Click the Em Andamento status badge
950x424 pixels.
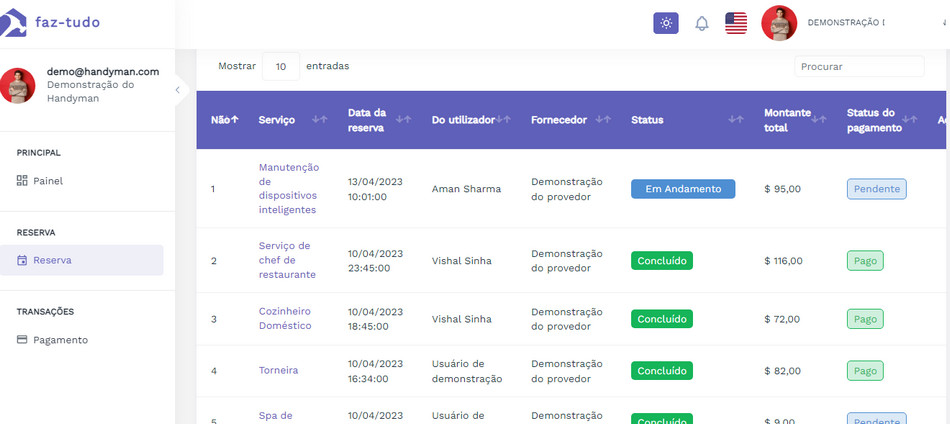pyautogui.click(x=683, y=189)
